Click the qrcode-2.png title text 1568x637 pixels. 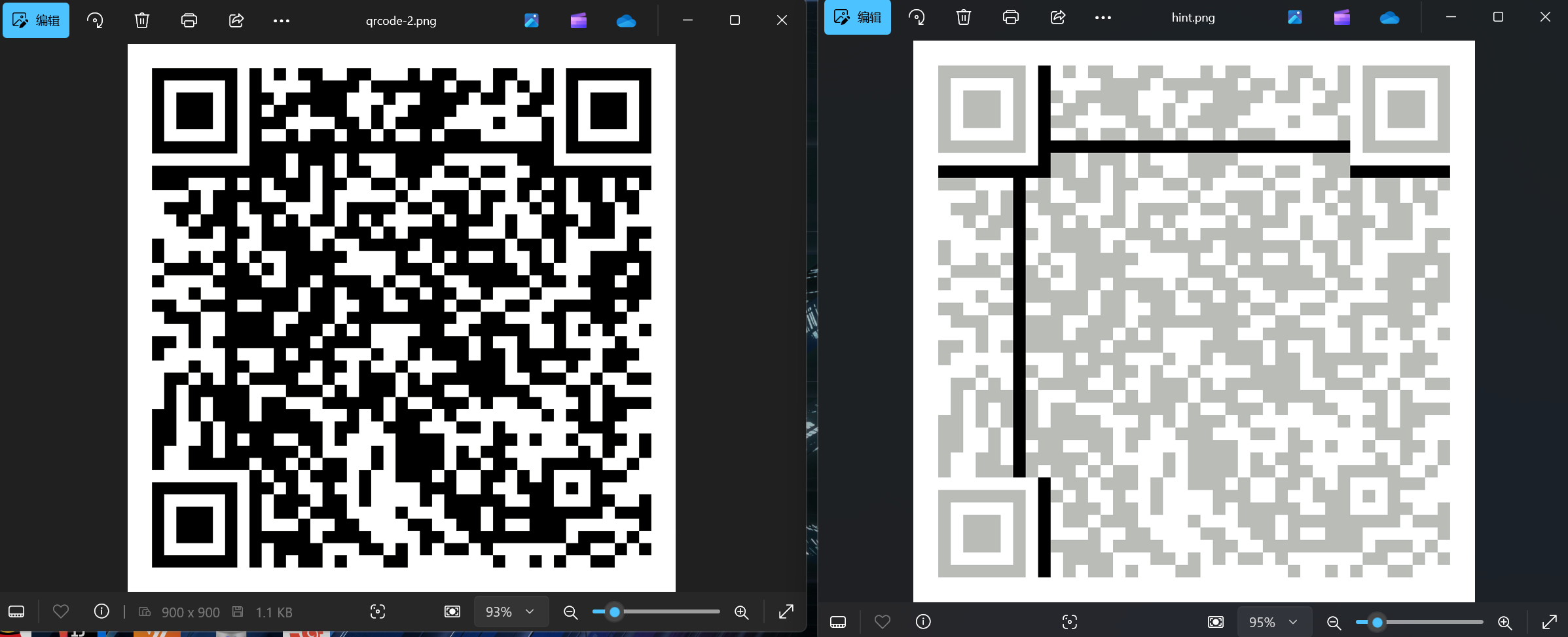[x=401, y=20]
